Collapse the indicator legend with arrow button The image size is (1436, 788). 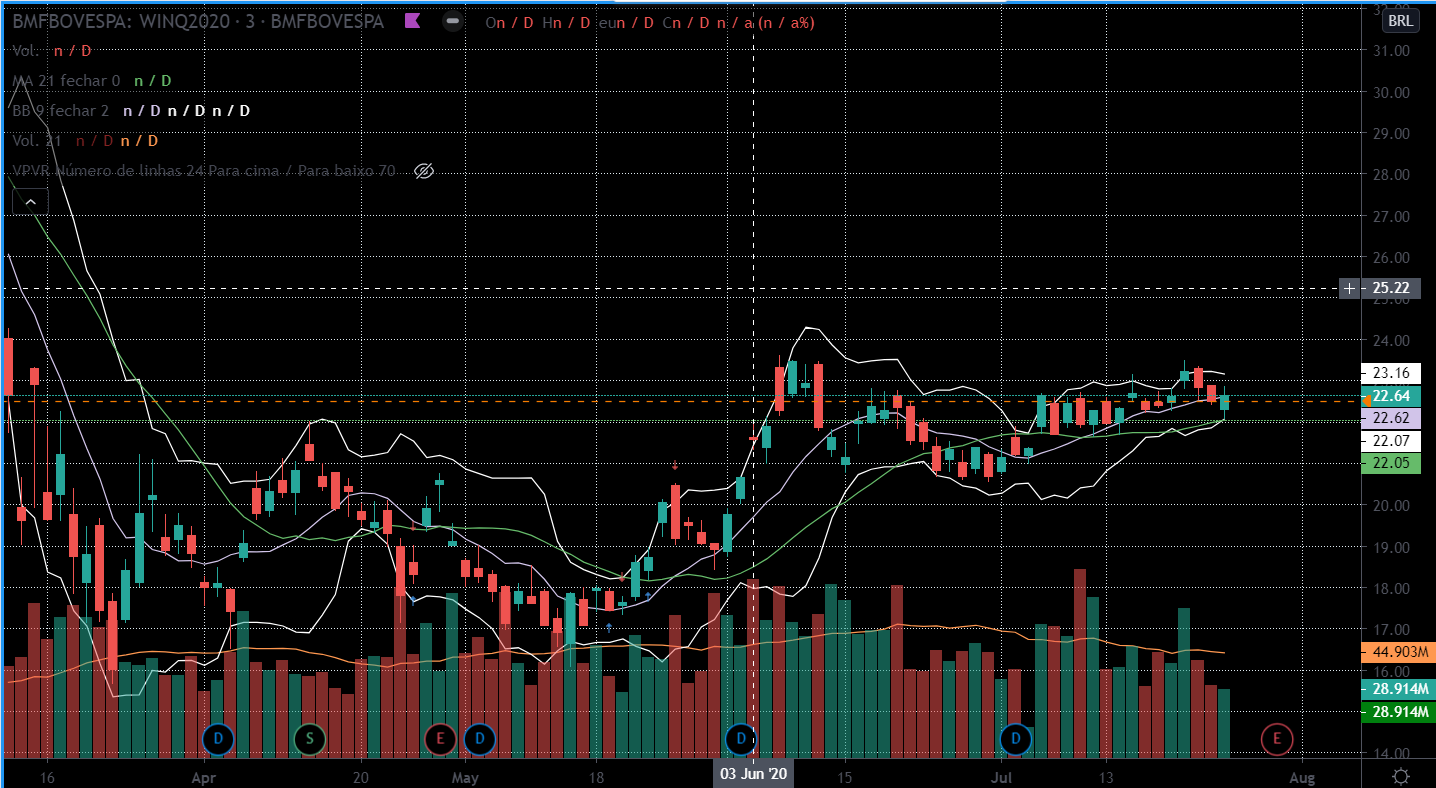(x=31, y=203)
